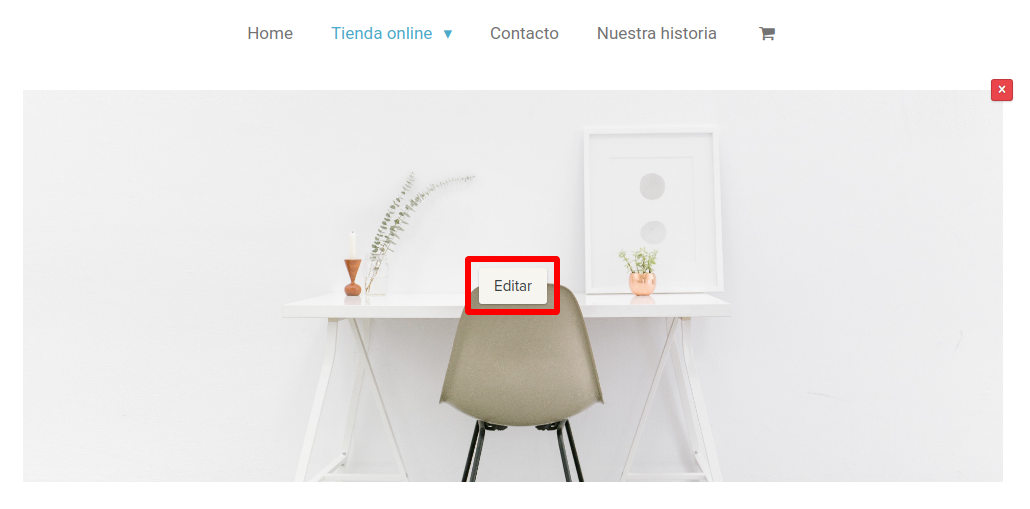Screen dimensions: 1030x509
Task: Click the glass vase on the desk
Action: [x=376, y=275]
